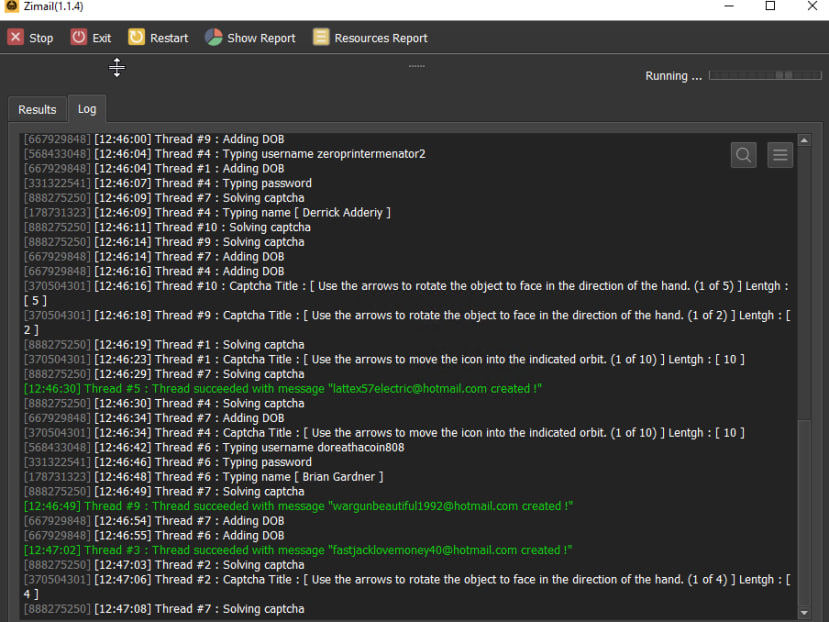Select the wargunbeautiful1992@hotmail.com created log line

click(298, 506)
